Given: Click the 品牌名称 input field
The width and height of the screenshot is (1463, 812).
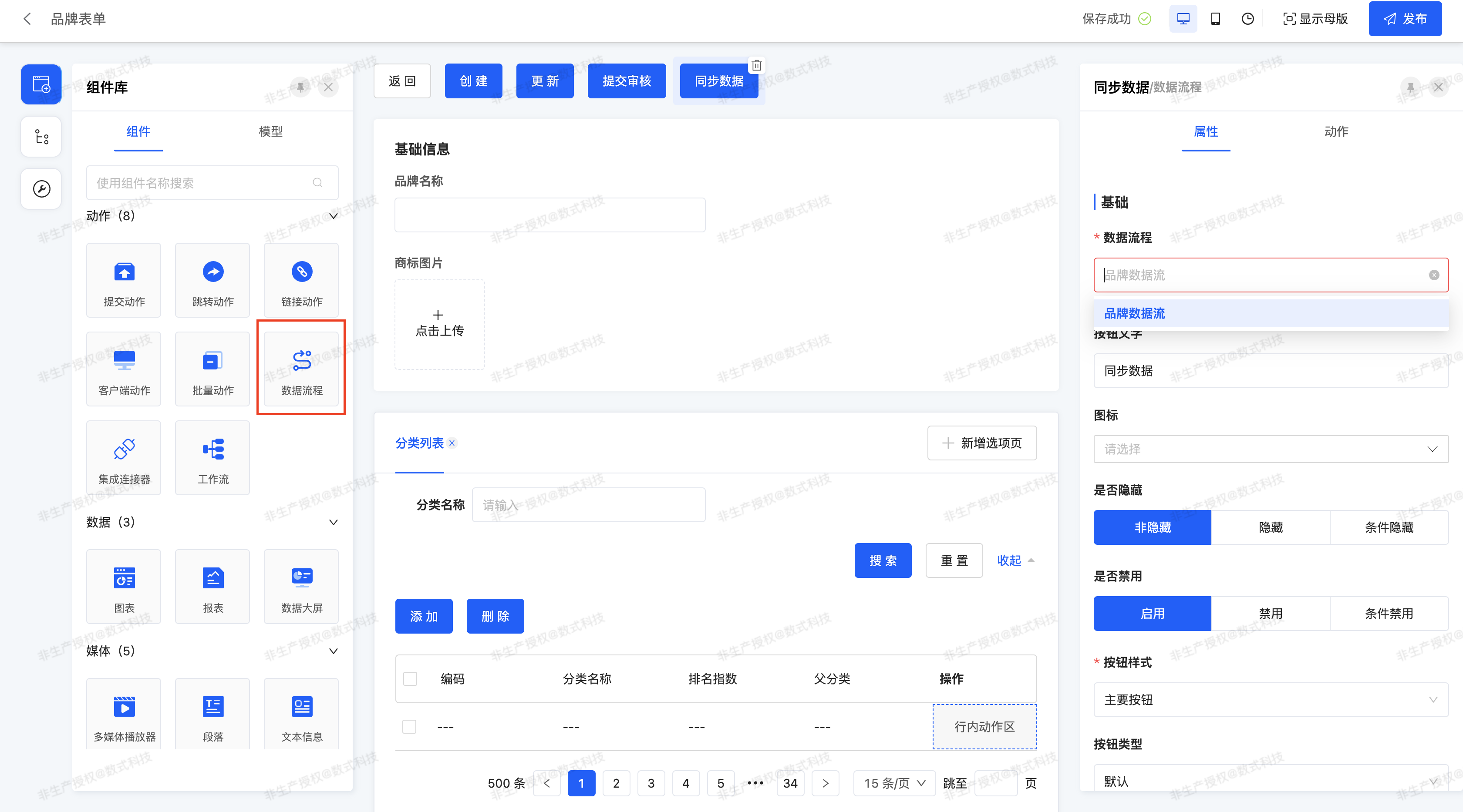Looking at the screenshot, I should (550, 215).
